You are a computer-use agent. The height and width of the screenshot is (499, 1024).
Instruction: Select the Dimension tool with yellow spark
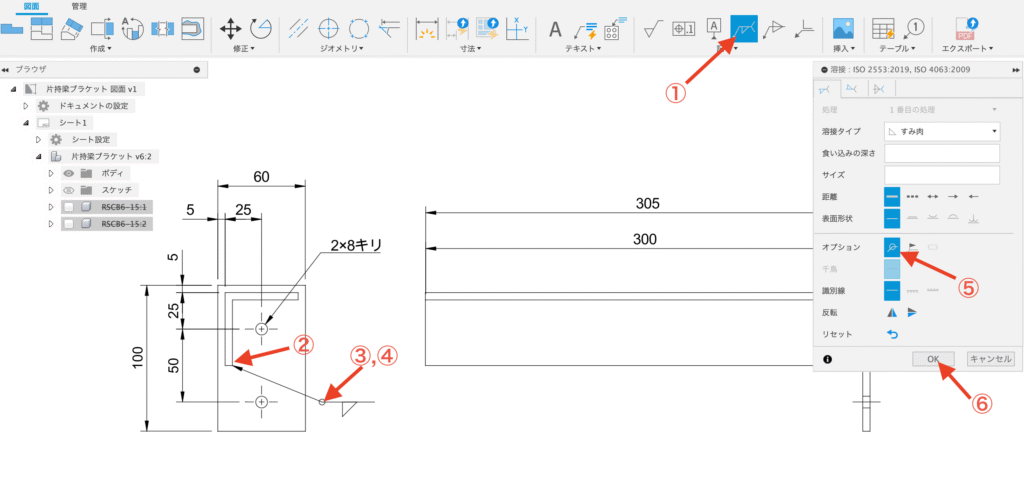[x=428, y=29]
